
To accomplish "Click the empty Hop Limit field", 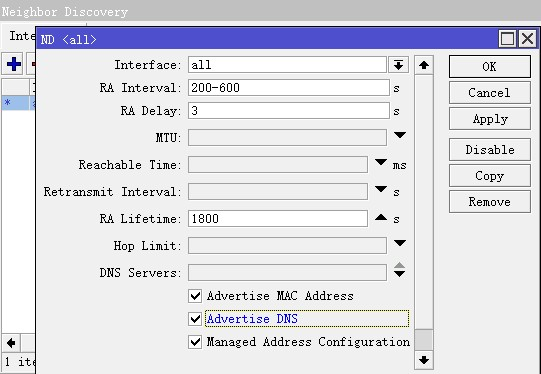I will (x=287, y=246).
